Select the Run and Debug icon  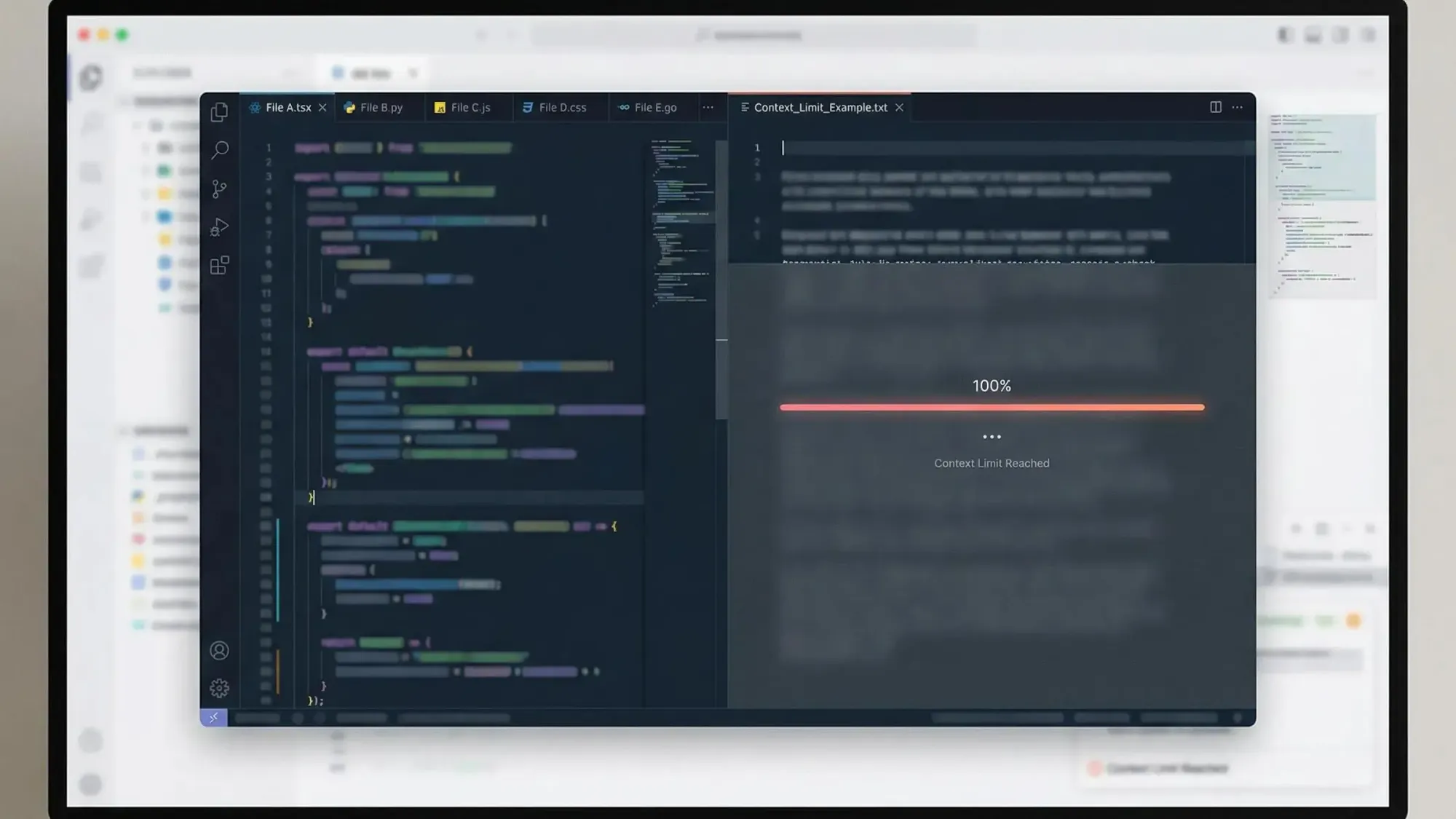pos(219,227)
